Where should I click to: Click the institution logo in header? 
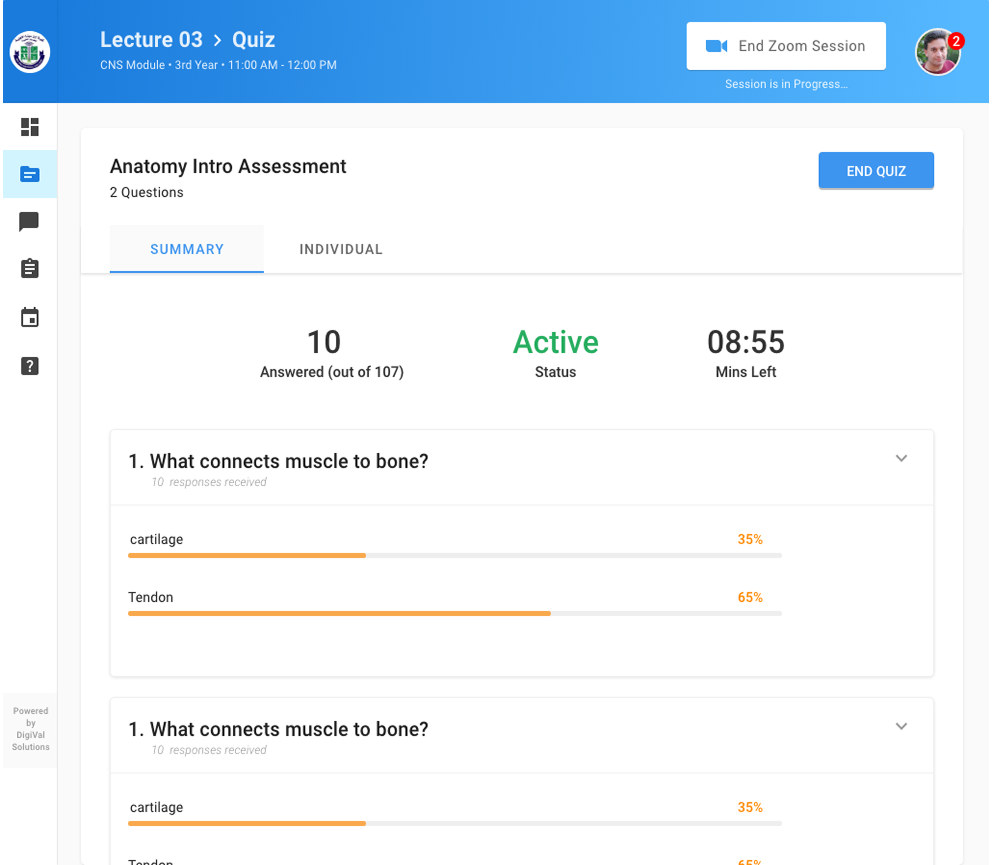30,52
